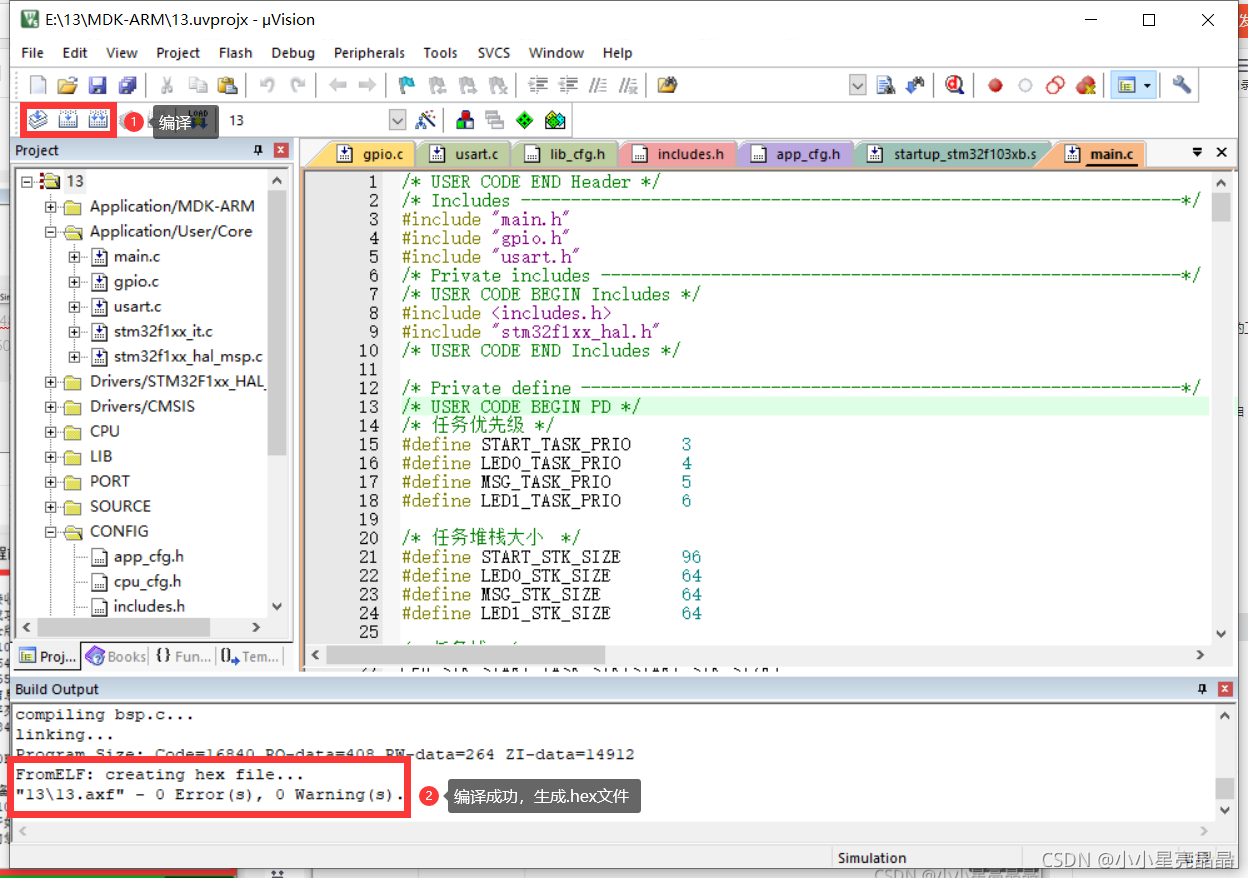
Task: Start a debug session with the magnifier-d icon
Action: click(x=954, y=85)
